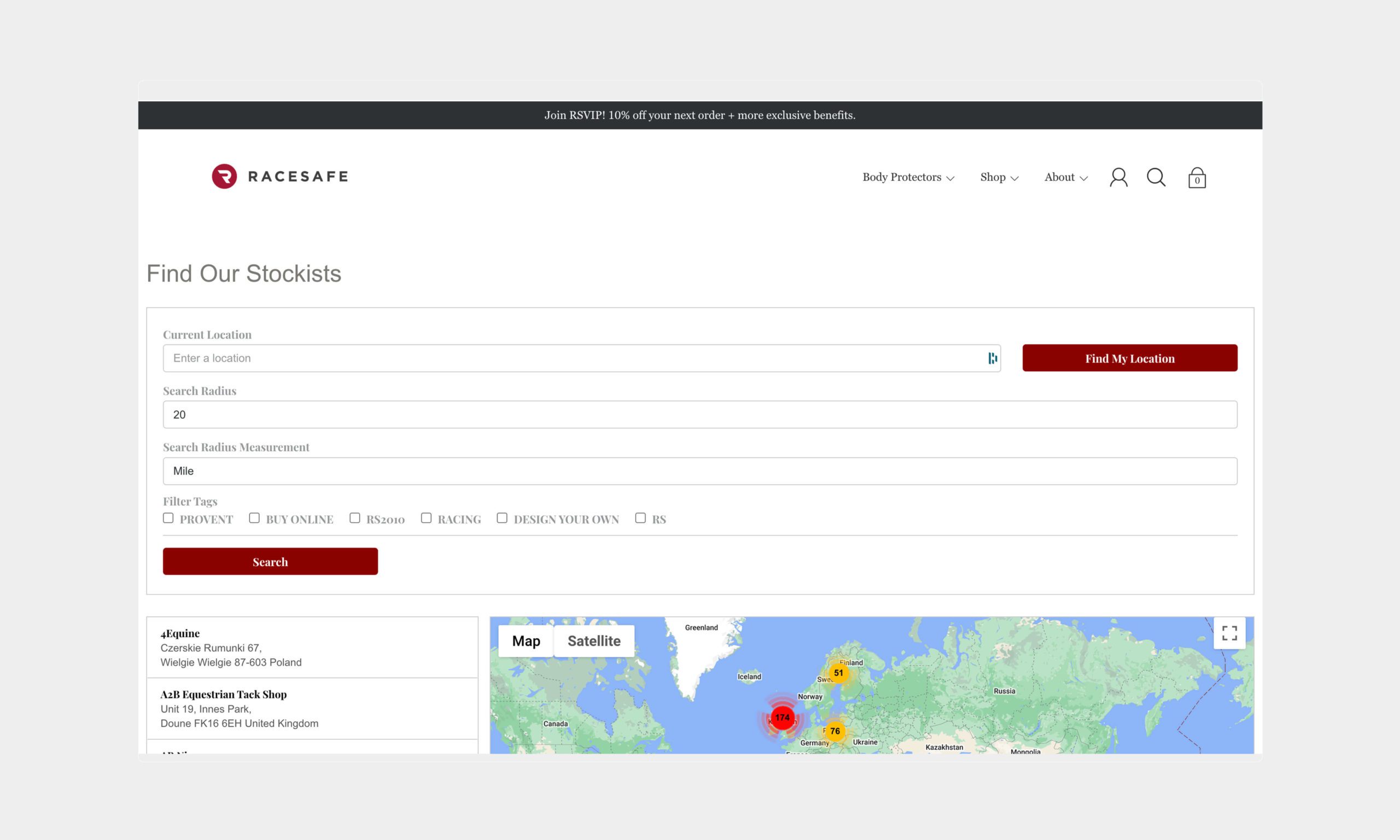Open the search magnifier icon

pyautogui.click(x=1156, y=177)
